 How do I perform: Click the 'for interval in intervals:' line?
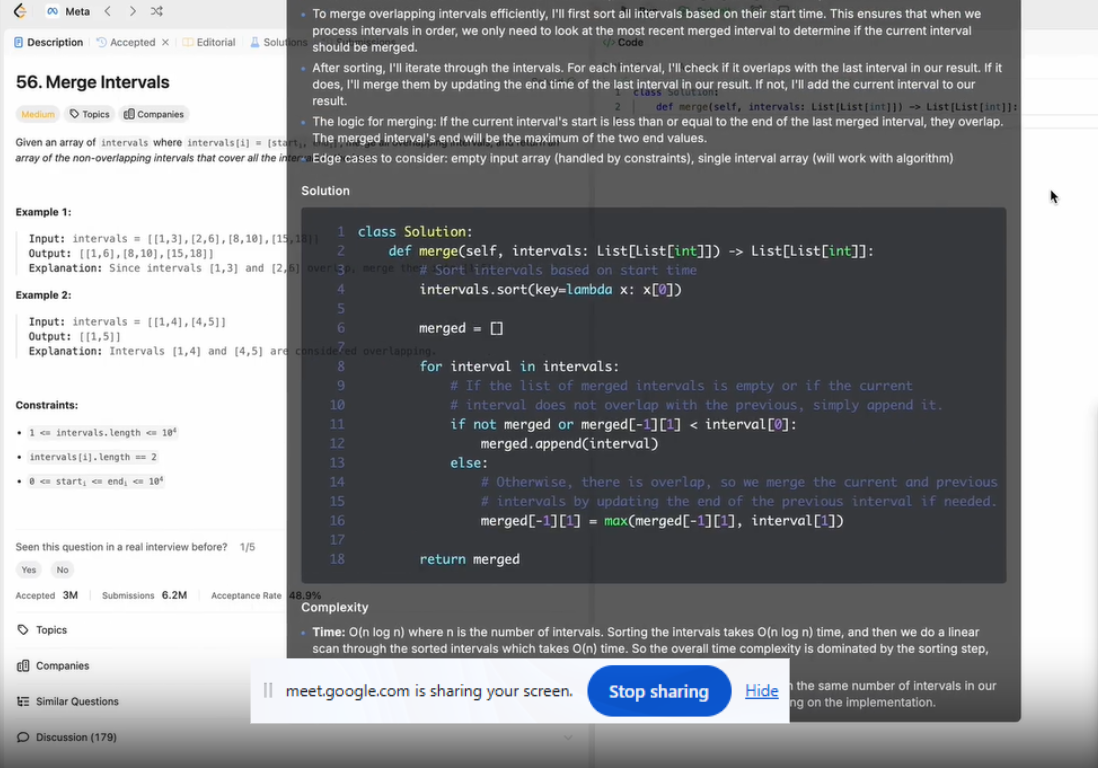click(x=519, y=367)
